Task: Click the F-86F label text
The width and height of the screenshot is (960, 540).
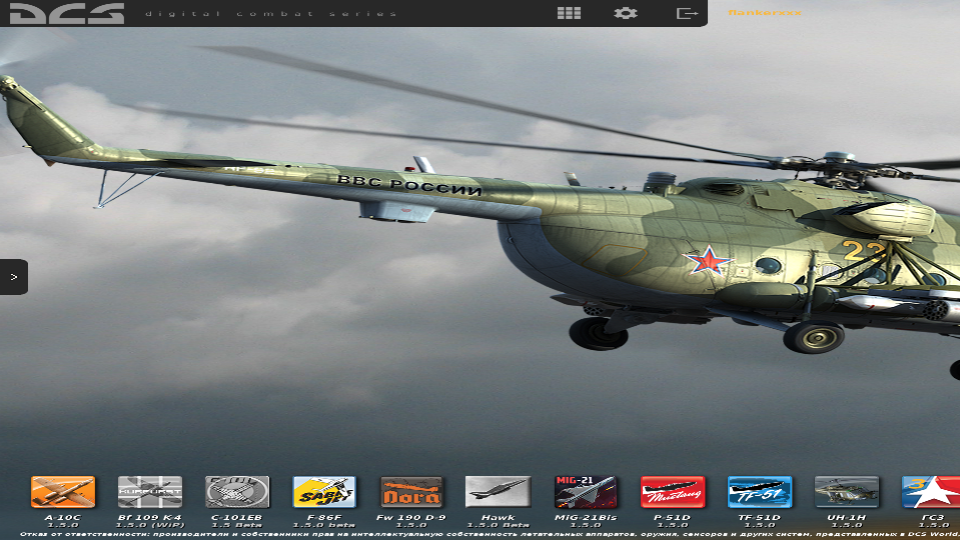Action: (x=324, y=517)
